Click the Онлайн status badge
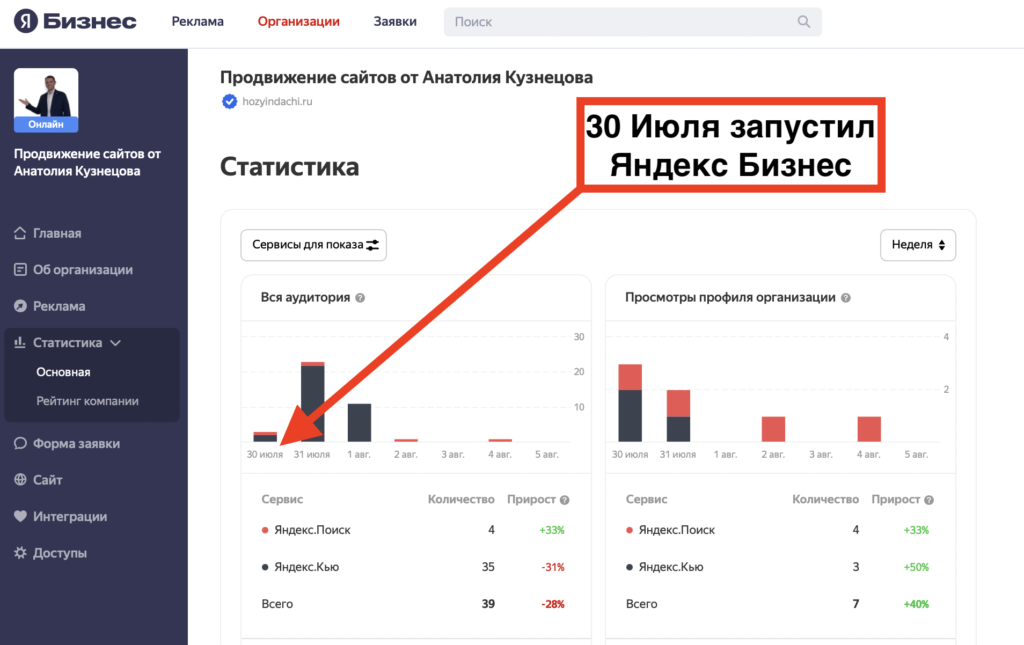The height and width of the screenshot is (645, 1024). (46, 124)
